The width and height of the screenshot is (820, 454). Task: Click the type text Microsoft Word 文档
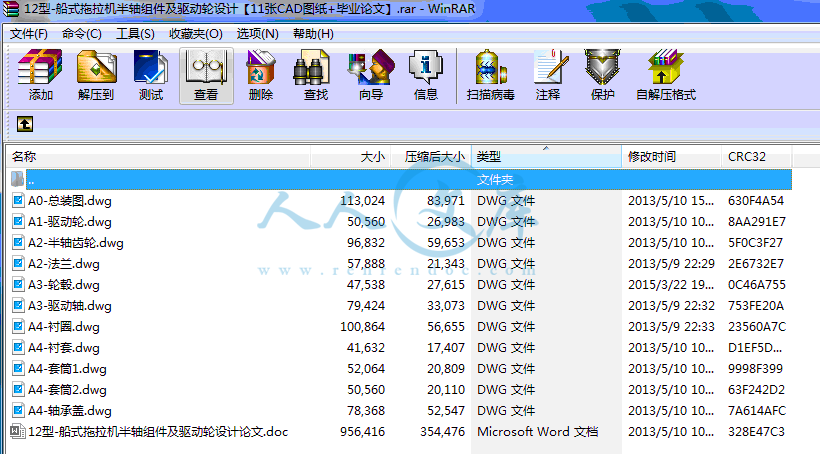[x=538, y=432]
